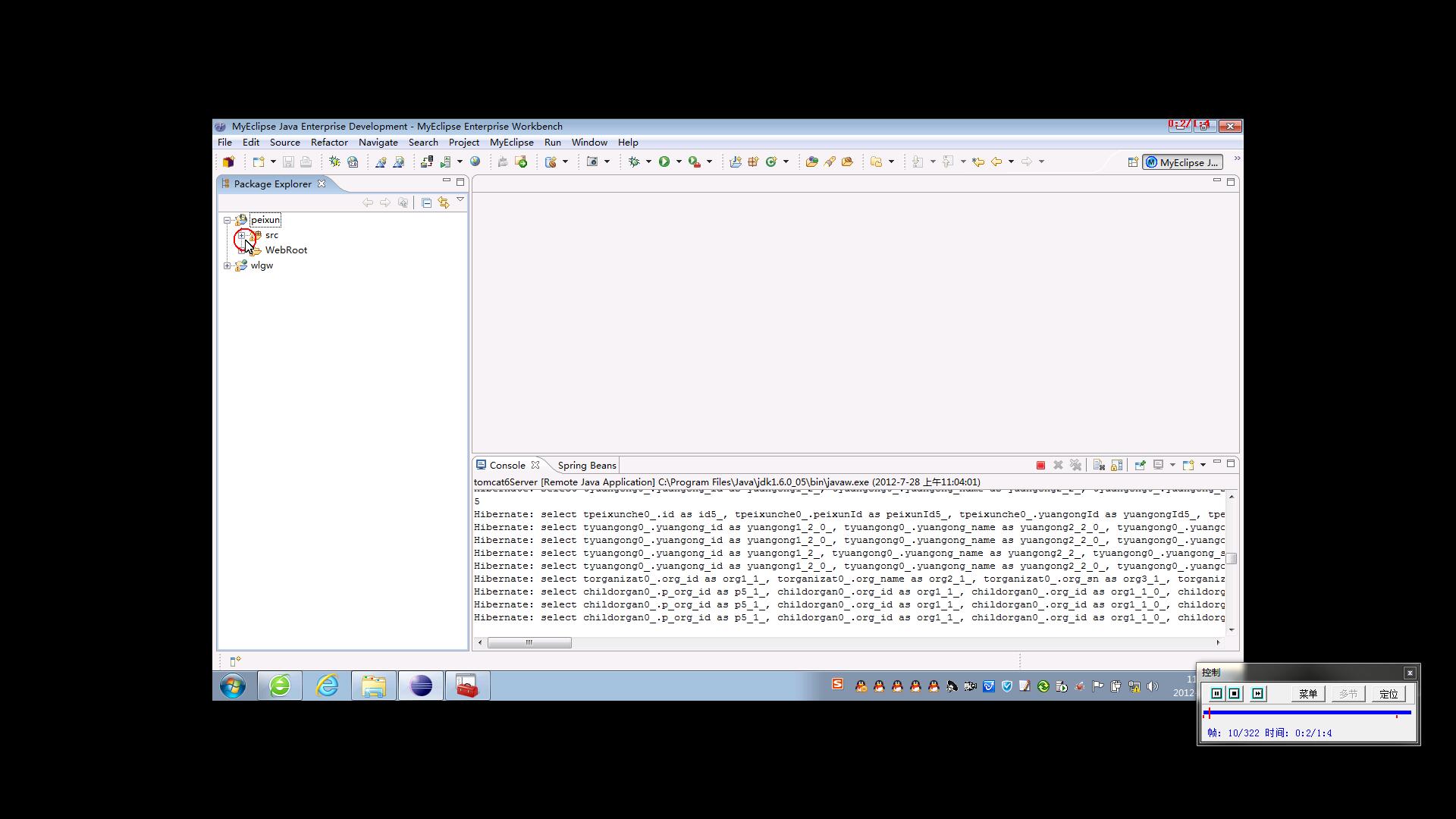Click the 定位 button in control panel
This screenshot has height=819, width=1456.
point(1389,694)
